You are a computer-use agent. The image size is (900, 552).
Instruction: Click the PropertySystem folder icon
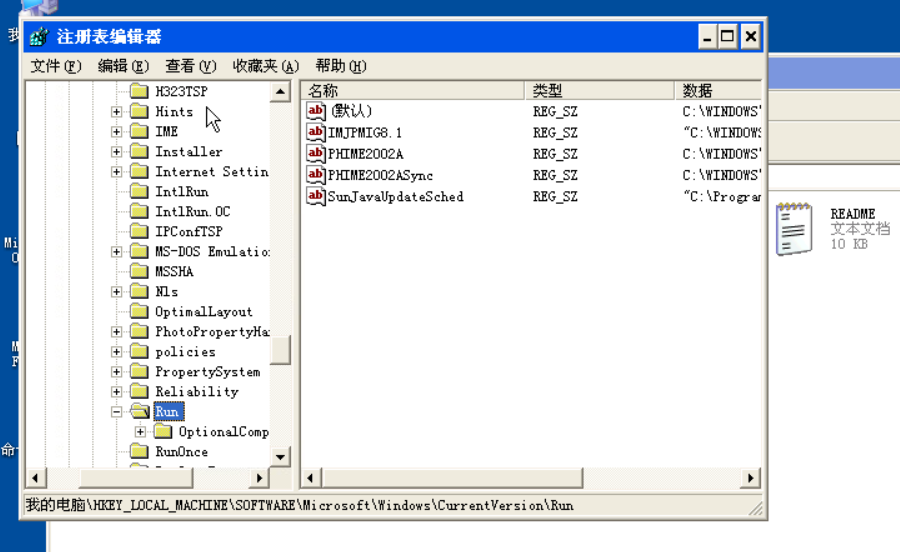[139, 372]
